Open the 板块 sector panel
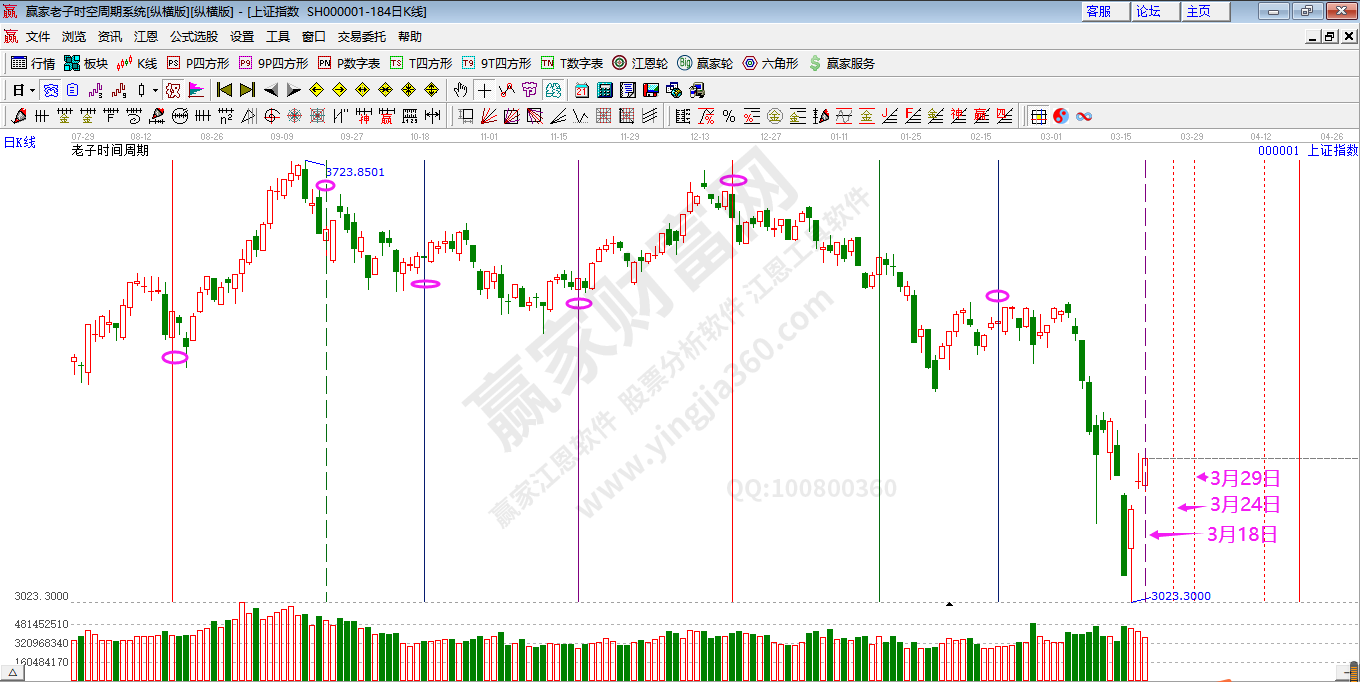Screen dimensions: 1360x682 click(x=85, y=63)
